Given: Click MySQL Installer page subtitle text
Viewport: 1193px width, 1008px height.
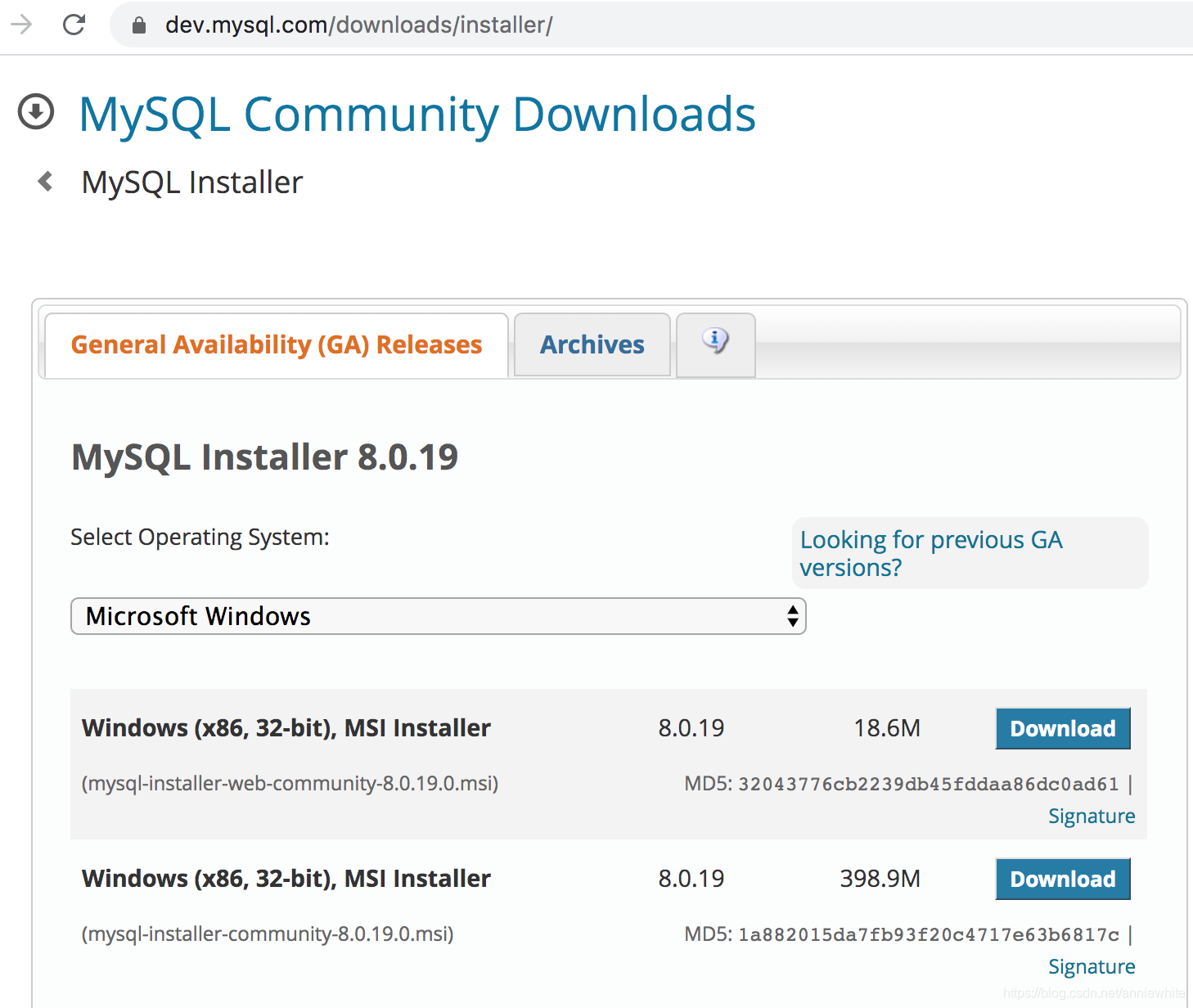Looking at the screenshot, I should point(192,182).
